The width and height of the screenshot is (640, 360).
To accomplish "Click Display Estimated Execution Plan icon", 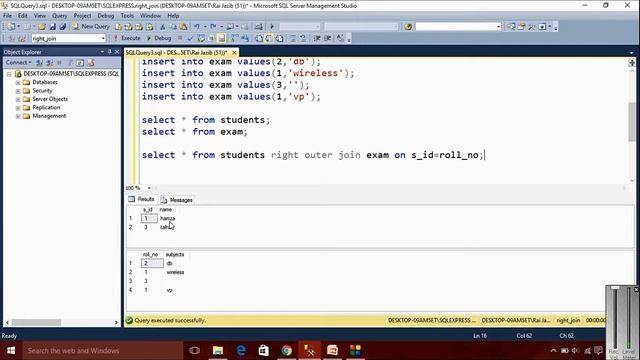I will click(201, 38).
